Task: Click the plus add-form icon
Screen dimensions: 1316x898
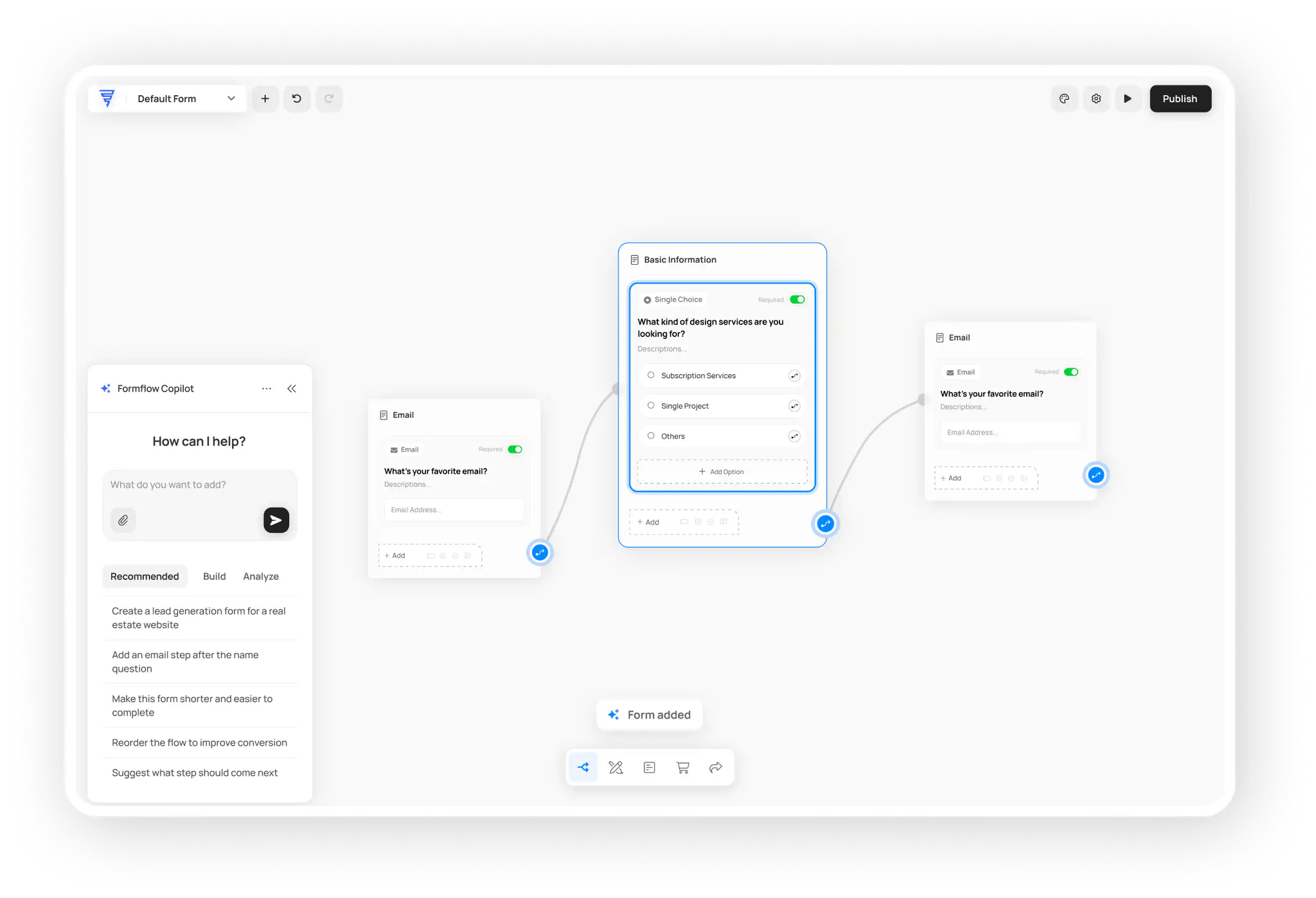Action: point(265,99)
